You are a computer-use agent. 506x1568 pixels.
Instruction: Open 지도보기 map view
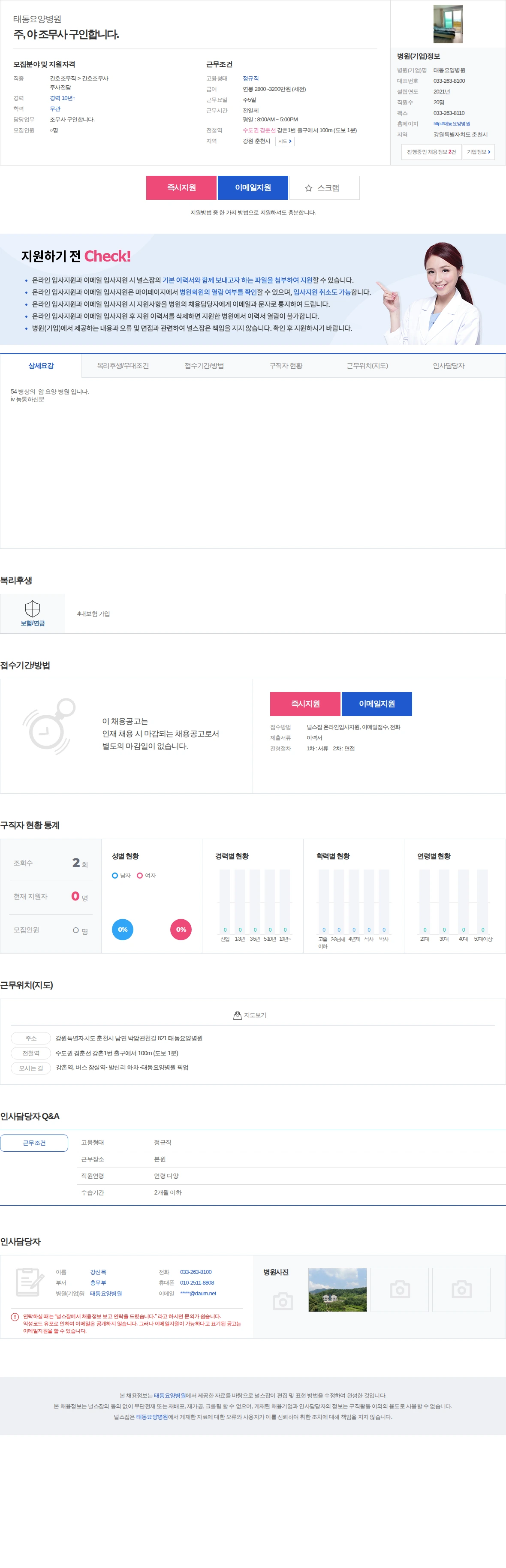pyautogui.click(x=250, y=1015)
